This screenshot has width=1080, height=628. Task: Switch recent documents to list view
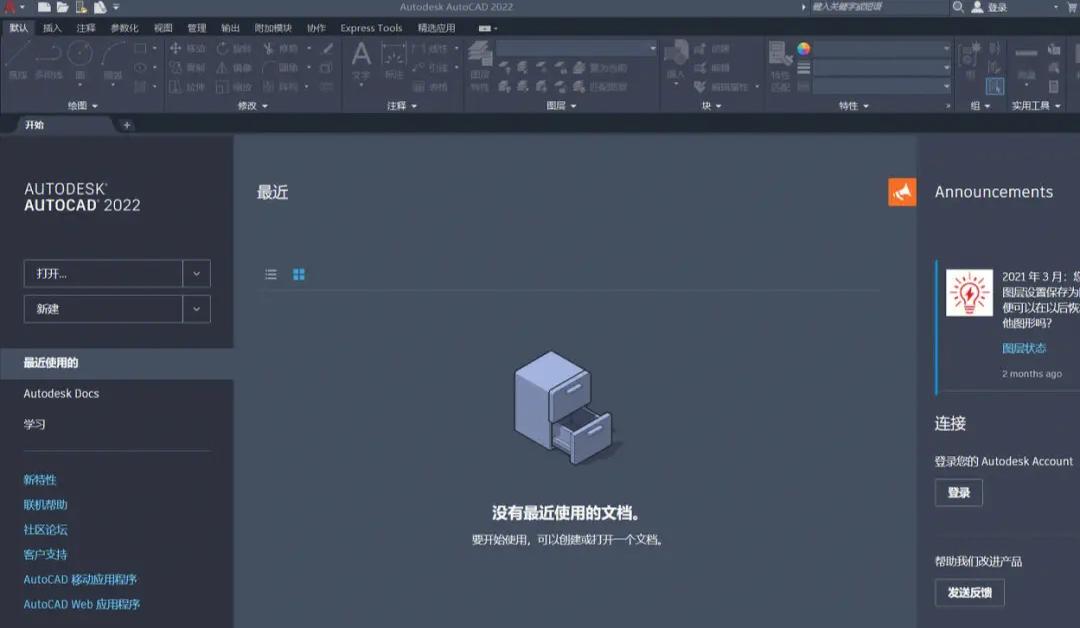(270, 274)
